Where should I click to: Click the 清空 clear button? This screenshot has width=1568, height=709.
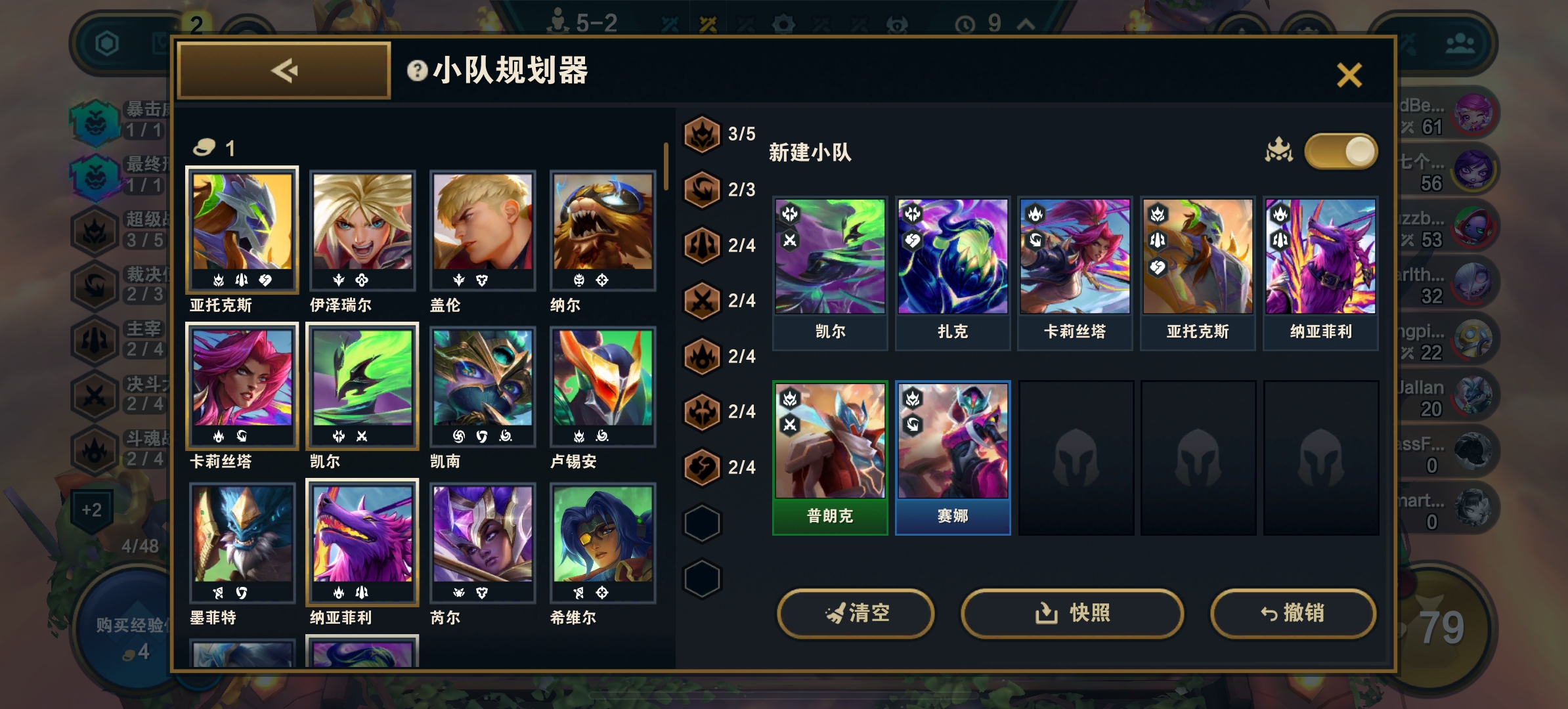[x=856, y=613]
